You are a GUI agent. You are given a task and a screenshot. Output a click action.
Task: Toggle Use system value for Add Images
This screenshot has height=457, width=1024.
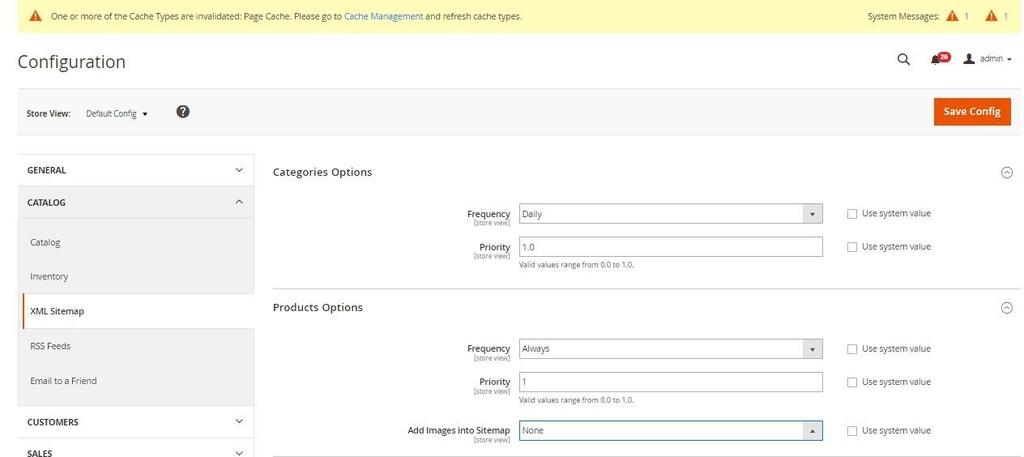[852, 431]
